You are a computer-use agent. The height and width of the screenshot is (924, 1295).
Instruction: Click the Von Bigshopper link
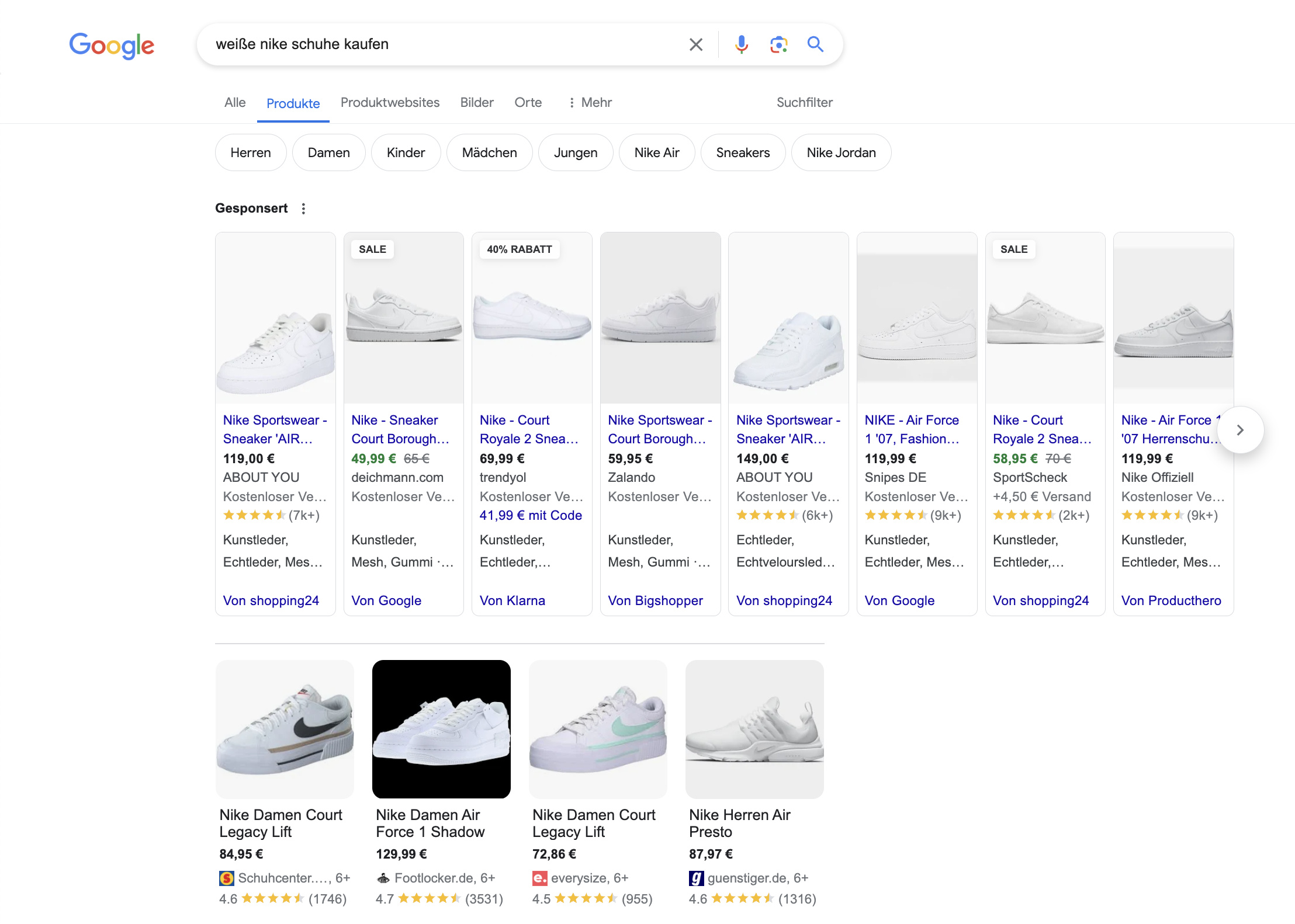pyautogui.click(x=655, y=600)
